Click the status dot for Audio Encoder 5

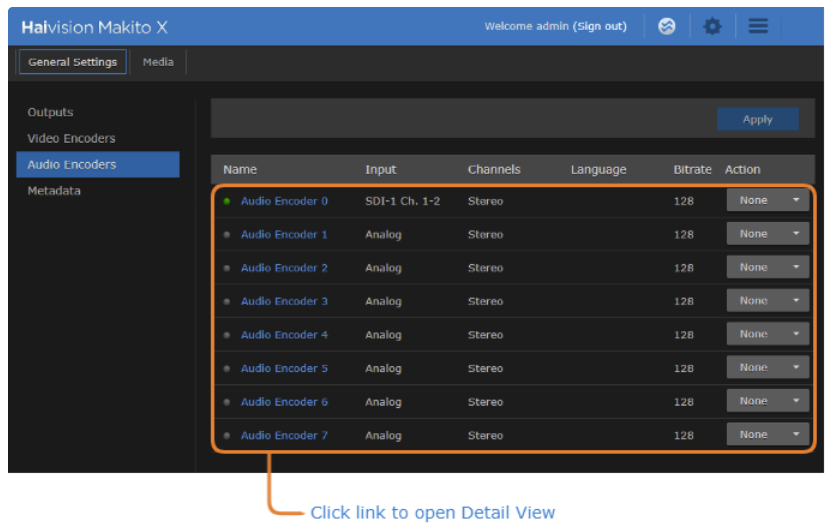point(227,368)
